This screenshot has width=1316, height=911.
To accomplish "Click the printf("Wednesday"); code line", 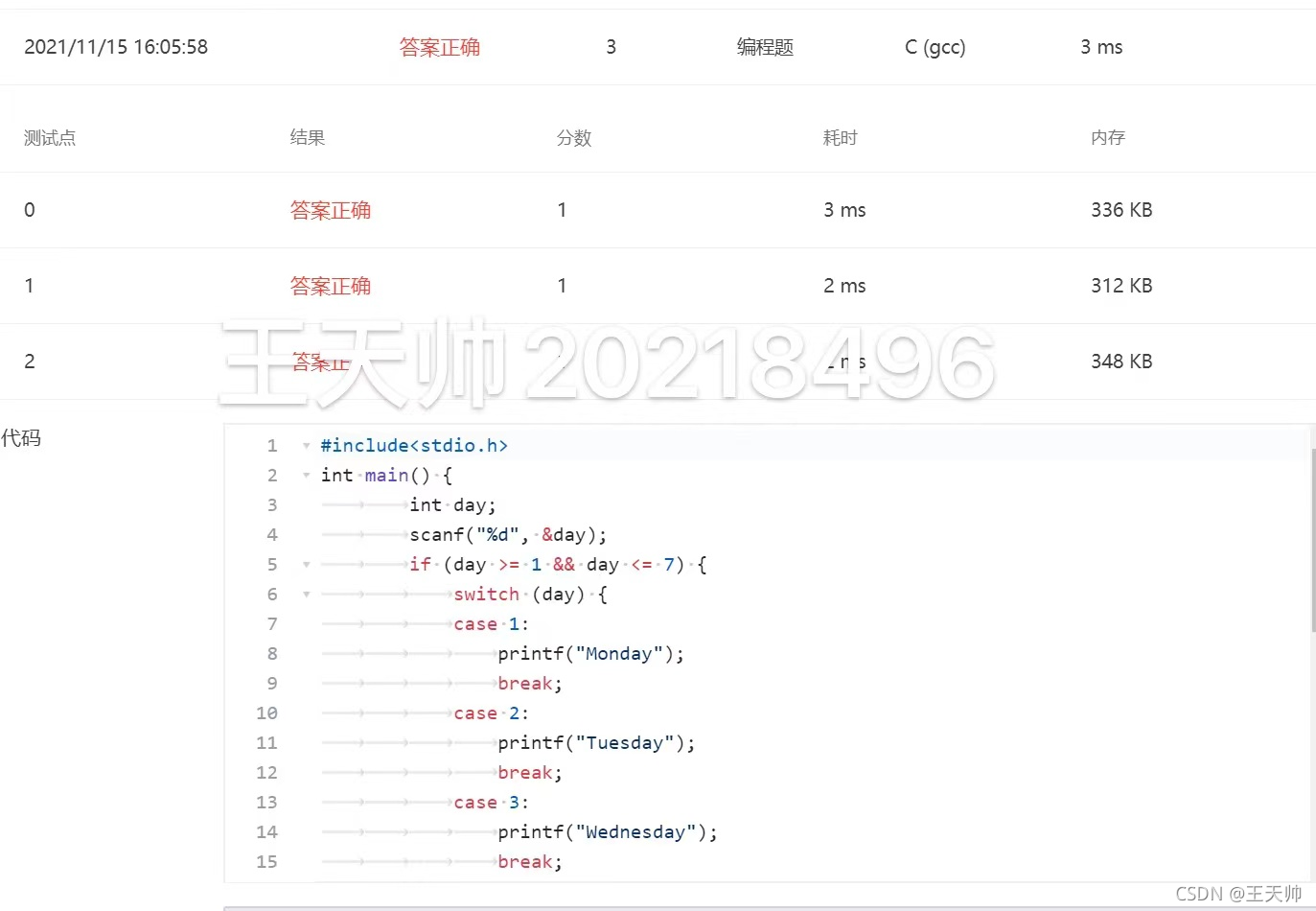I will pos(608,832).
